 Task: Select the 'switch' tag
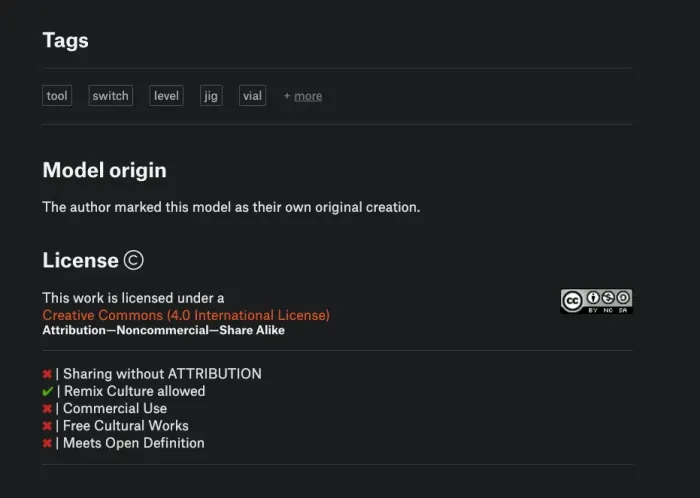pos(110,95)
